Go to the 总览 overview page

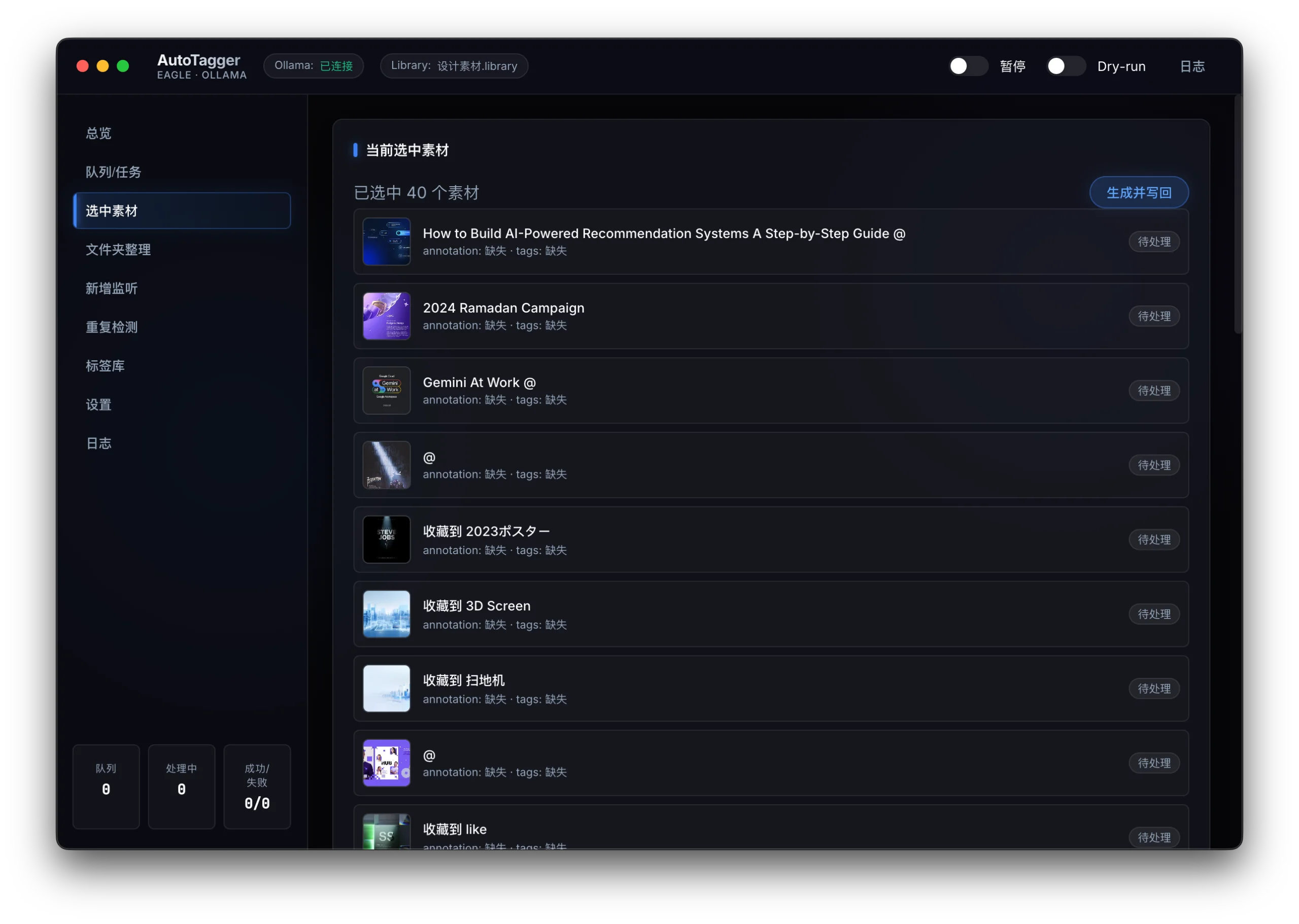click(x=99, y=133)
